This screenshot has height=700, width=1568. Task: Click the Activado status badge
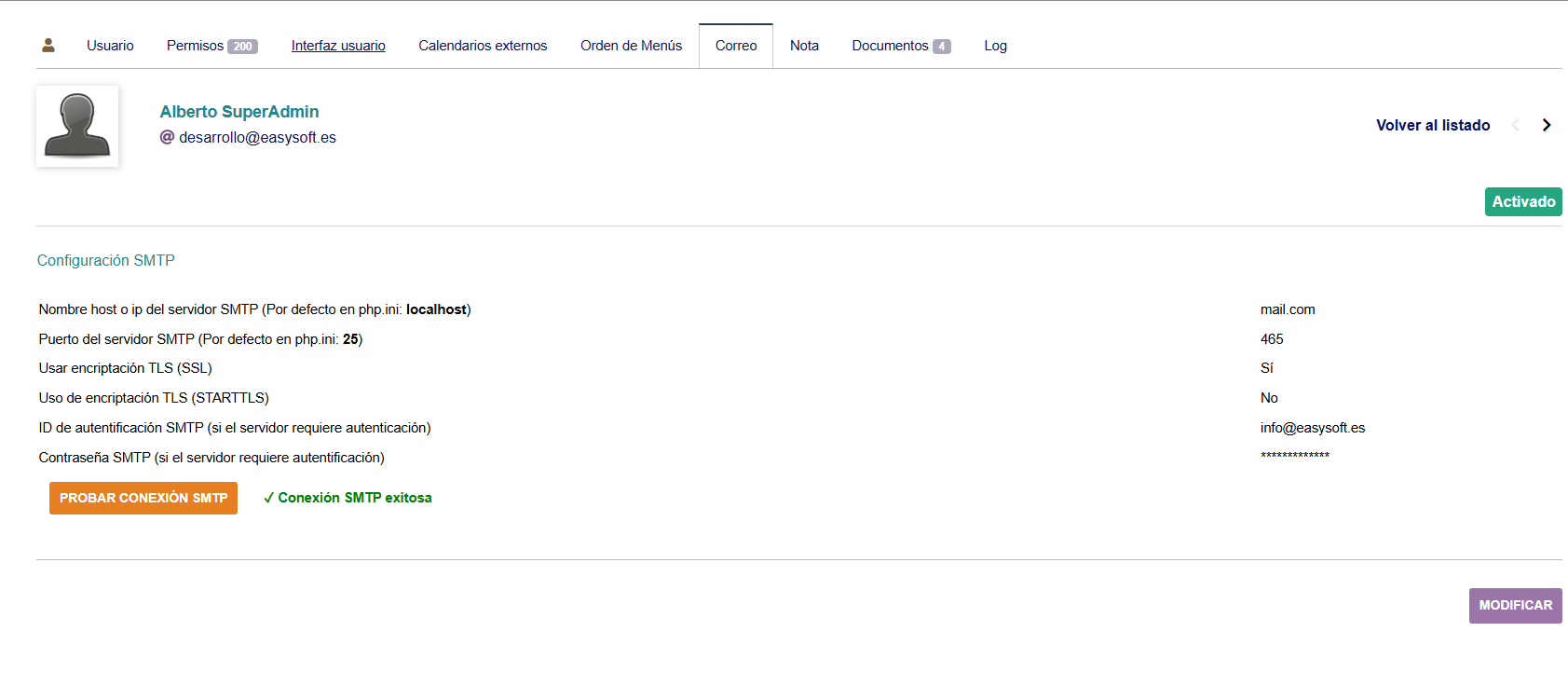point(1523,201)
